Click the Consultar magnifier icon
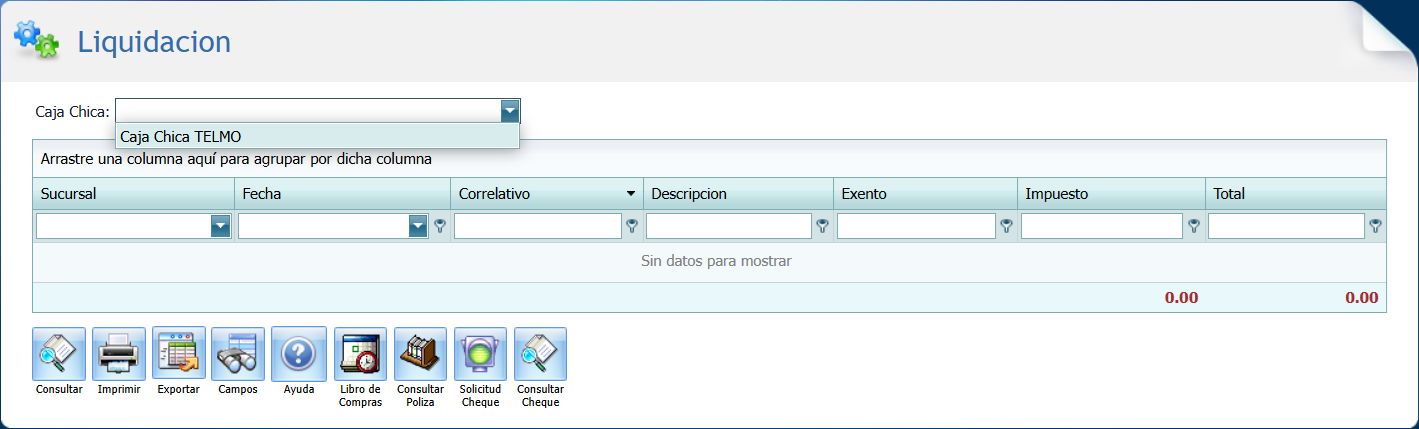The image size is (1419, 429). point(59,354)
